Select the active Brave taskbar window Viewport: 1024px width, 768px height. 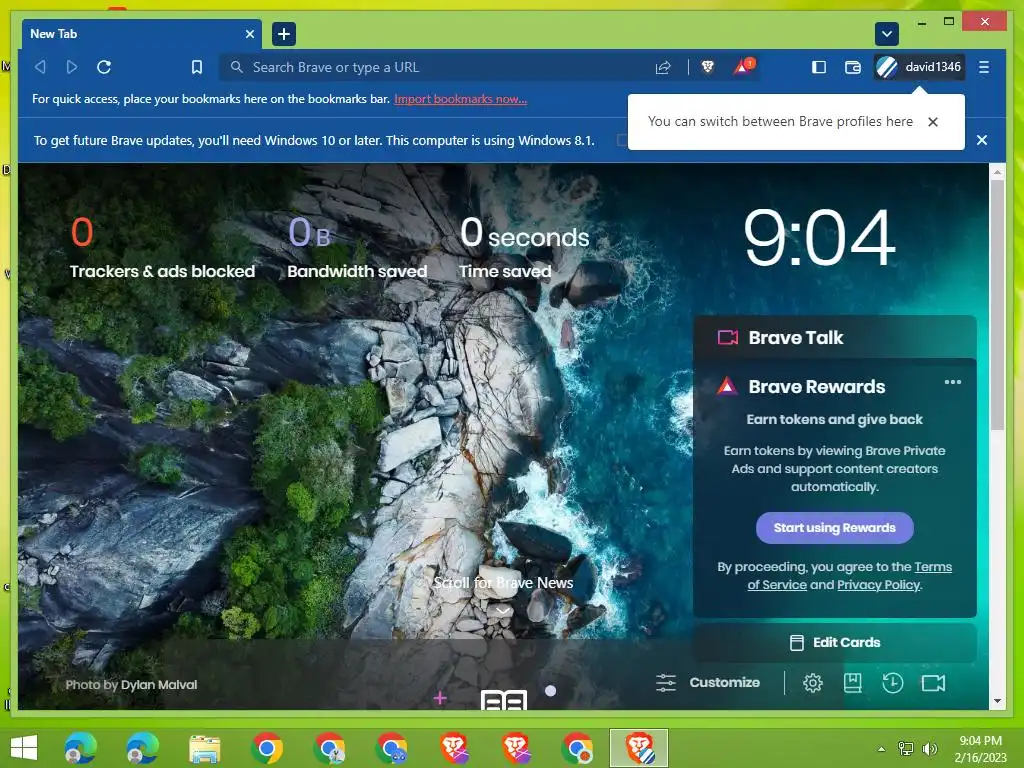639,748
